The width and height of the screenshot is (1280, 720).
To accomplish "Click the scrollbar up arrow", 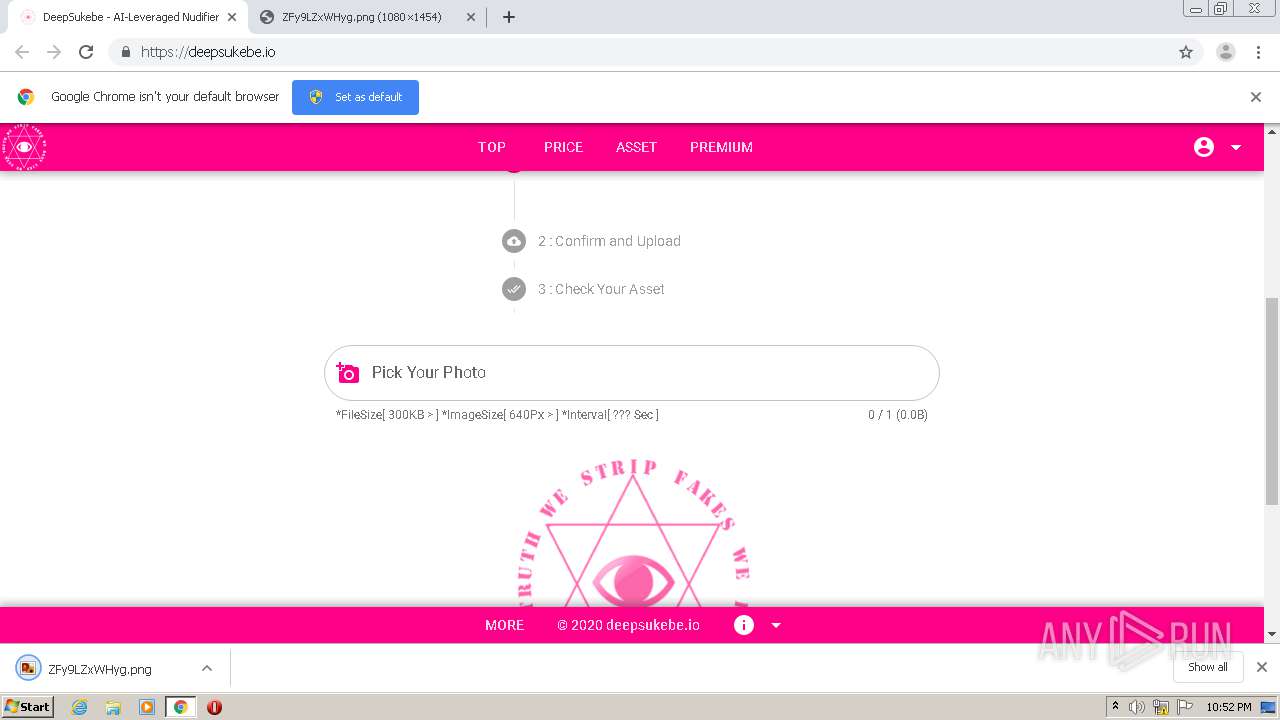I will pos(1272,131).
